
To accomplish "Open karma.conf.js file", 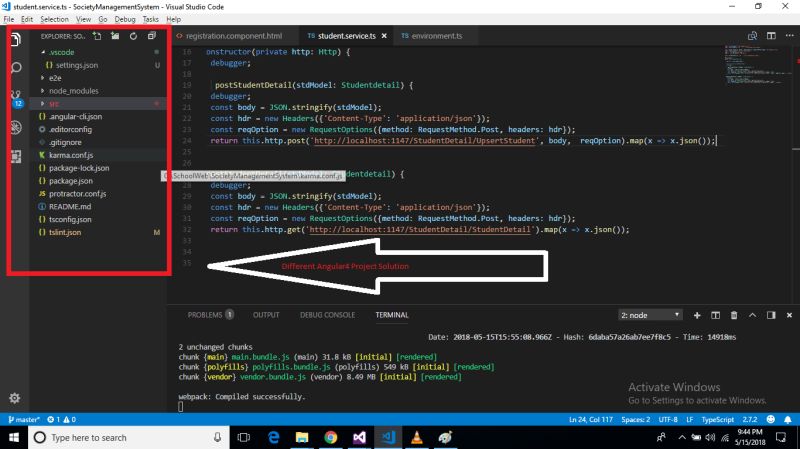I will click(x=71, y=155).
